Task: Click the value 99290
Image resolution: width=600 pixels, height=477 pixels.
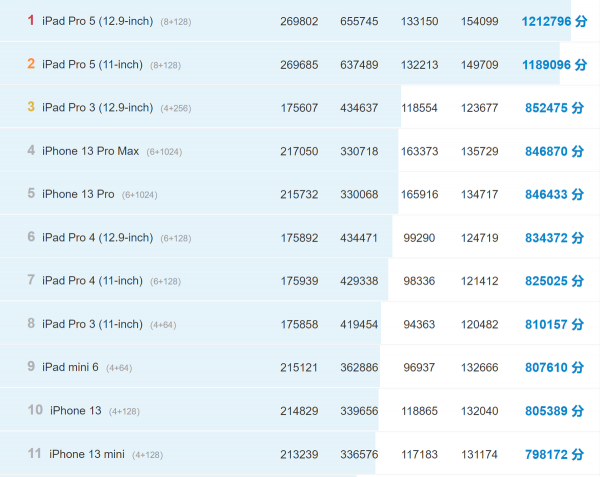Action: (x=419, y=238)
